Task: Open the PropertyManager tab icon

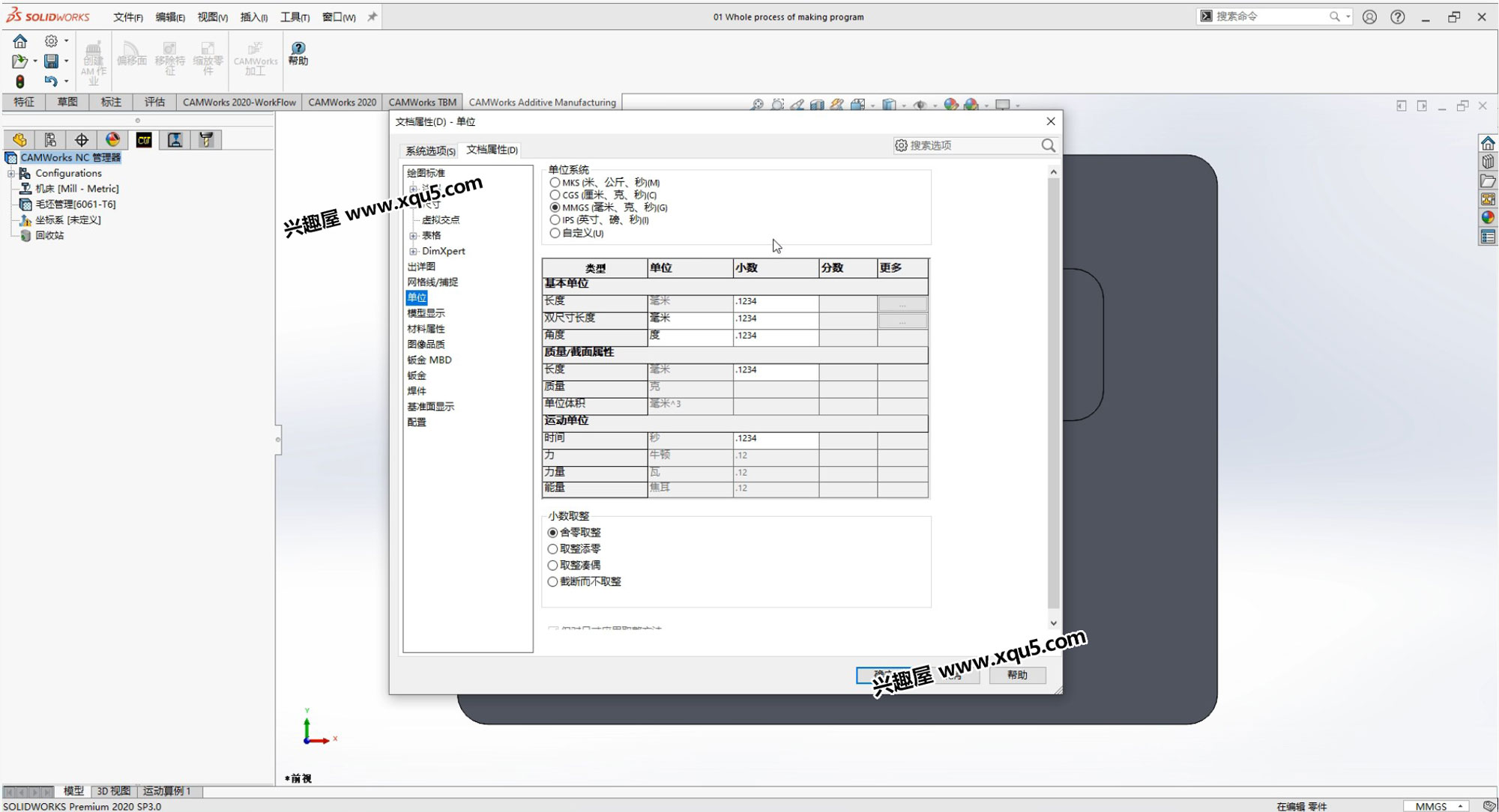Action: [50, 139]
